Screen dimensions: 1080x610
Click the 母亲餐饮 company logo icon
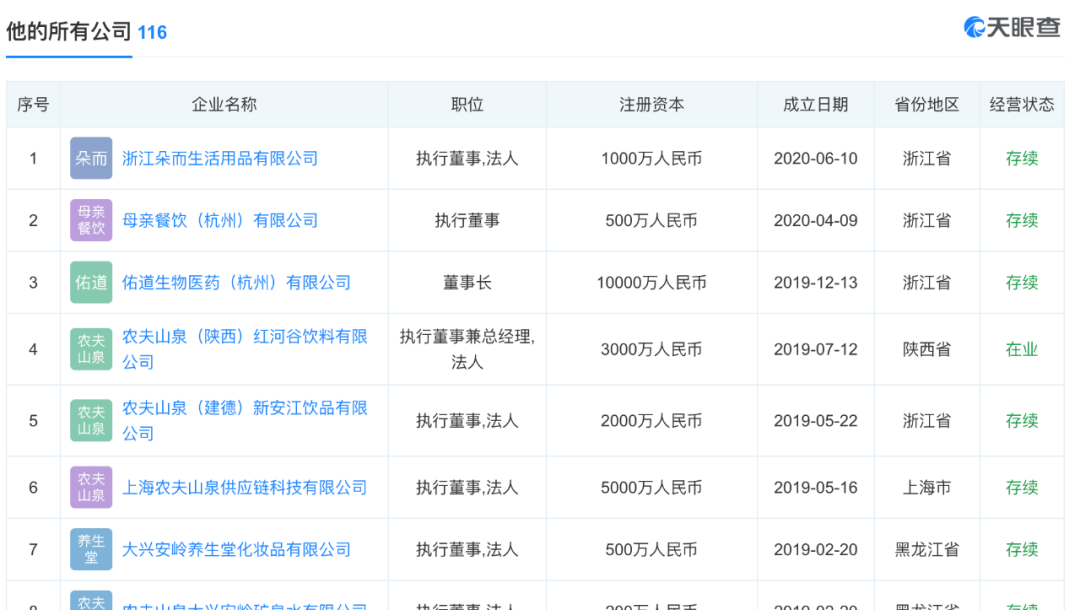coord(91,220)
